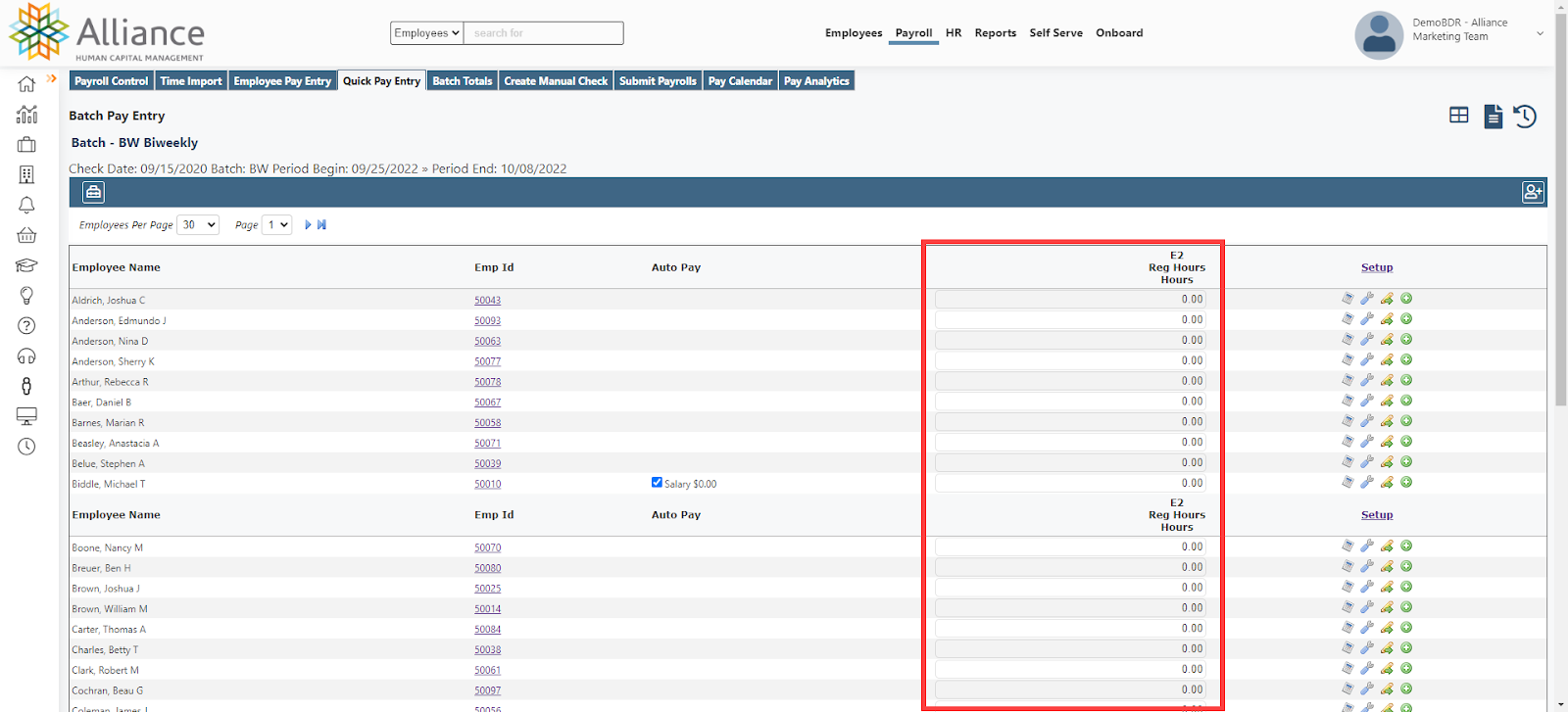Open the HR top menu
Screen dimensions: 1568x712
(954, 33)
